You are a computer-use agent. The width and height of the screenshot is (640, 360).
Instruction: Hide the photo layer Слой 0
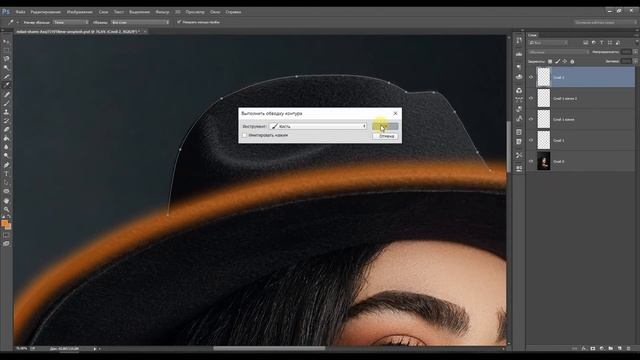click(531, 161)
